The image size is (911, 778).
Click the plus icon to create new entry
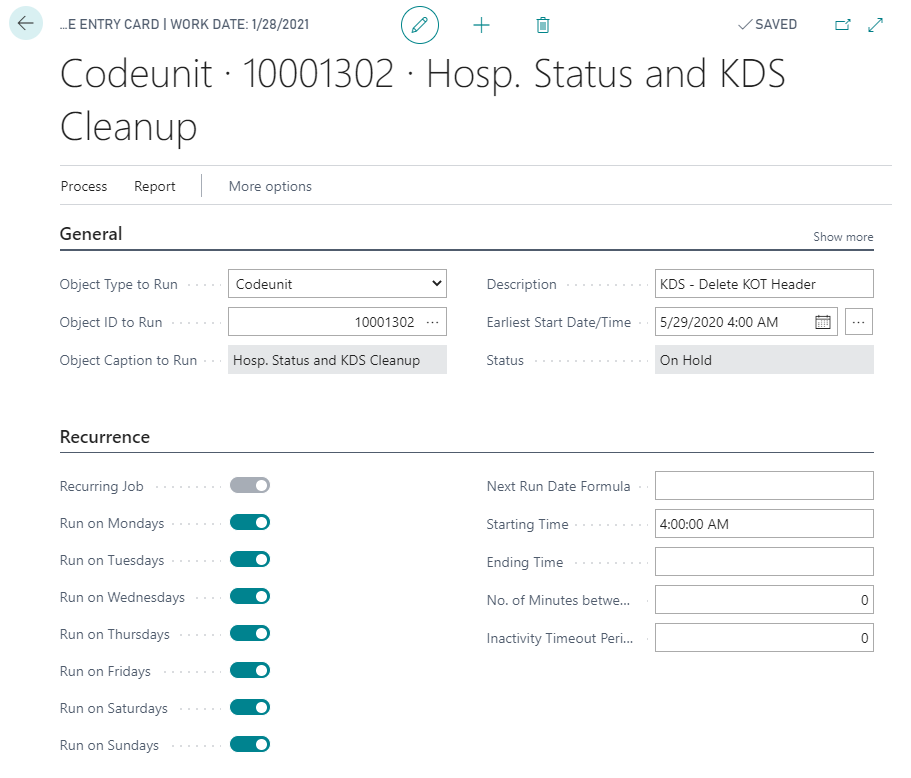pyautogui.click(x=481, y=25)
